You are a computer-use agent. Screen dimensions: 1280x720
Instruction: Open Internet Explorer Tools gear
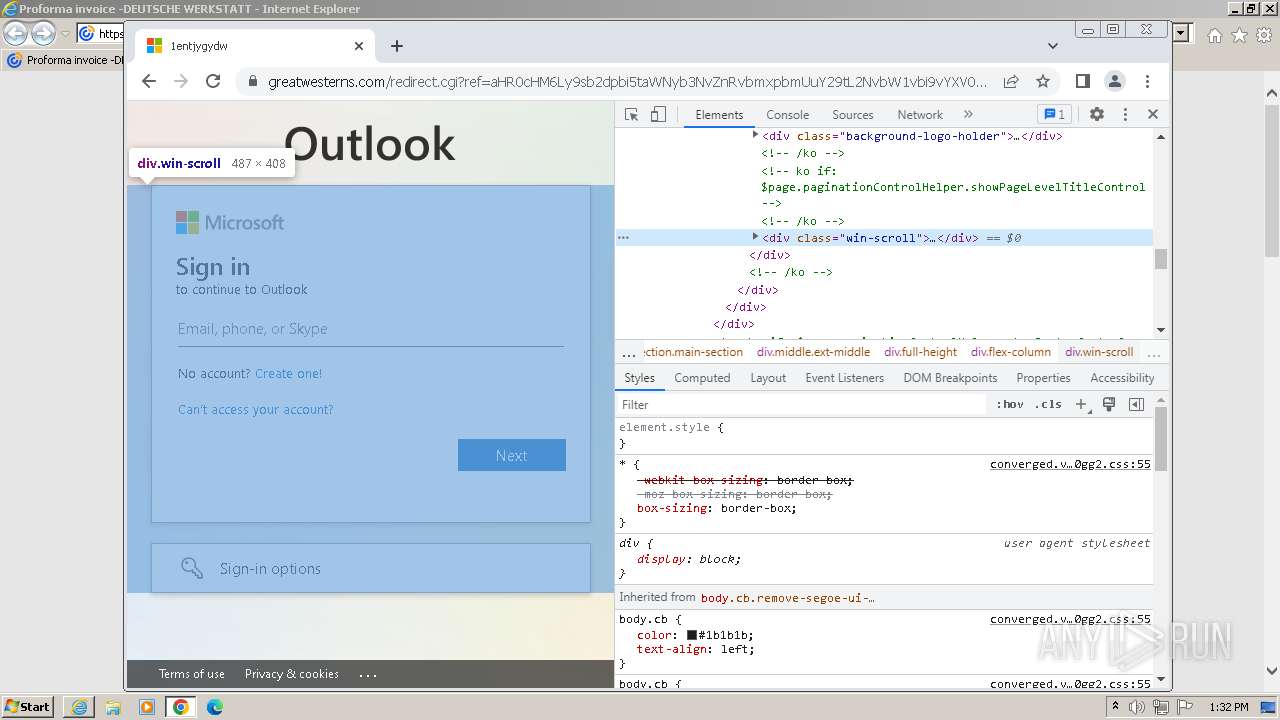pyautogui.click(x=1263, y=35)
